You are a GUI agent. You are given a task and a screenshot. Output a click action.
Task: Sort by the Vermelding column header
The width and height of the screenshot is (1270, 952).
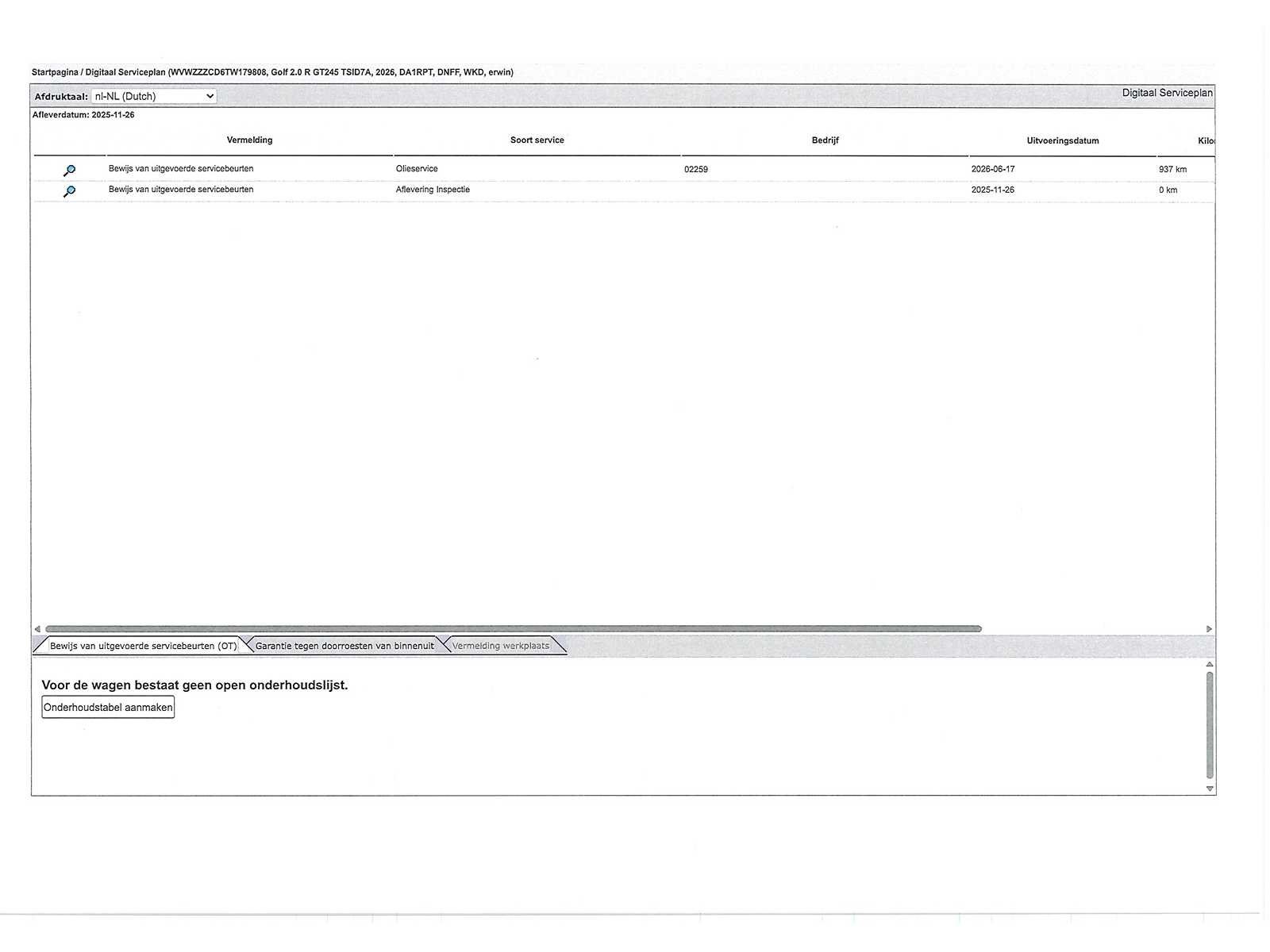pyautogui.click(x=249, y=140)
